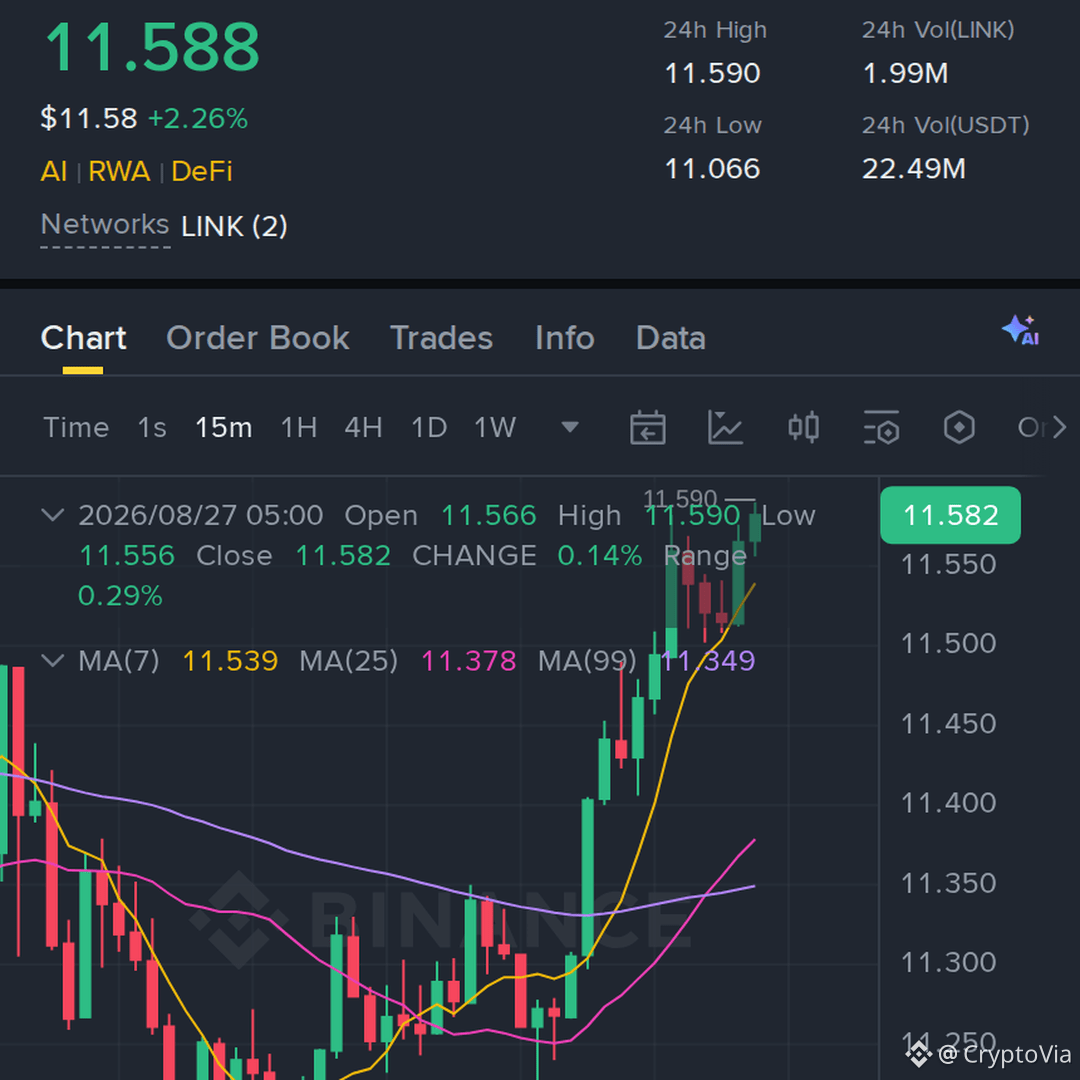Viewport: 1080px width, 1080px height.
Task: Click the 24h Low value 11.066
Action: click(x=712, y=169)
